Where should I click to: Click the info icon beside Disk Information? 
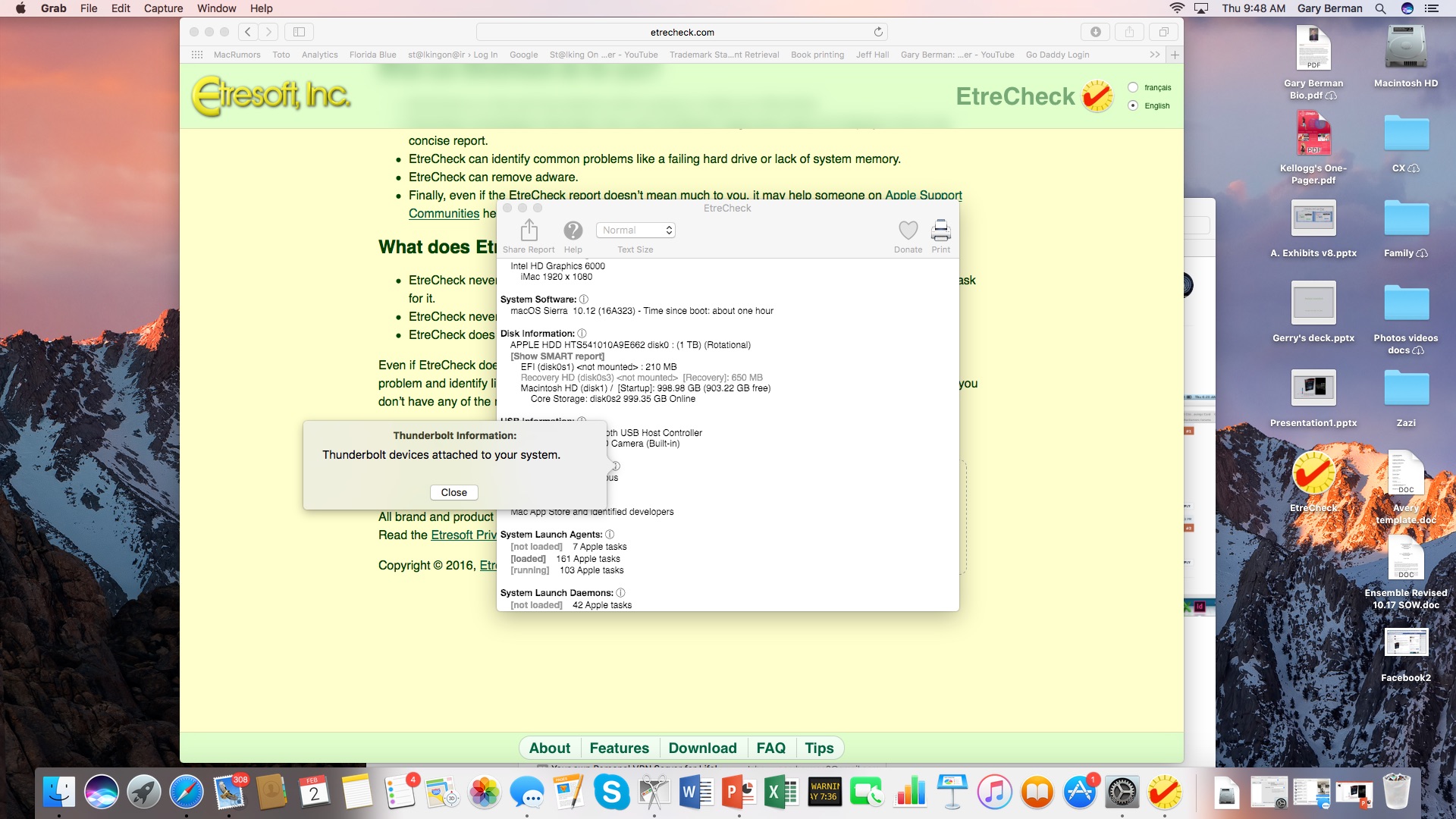(x=582, y=334)
